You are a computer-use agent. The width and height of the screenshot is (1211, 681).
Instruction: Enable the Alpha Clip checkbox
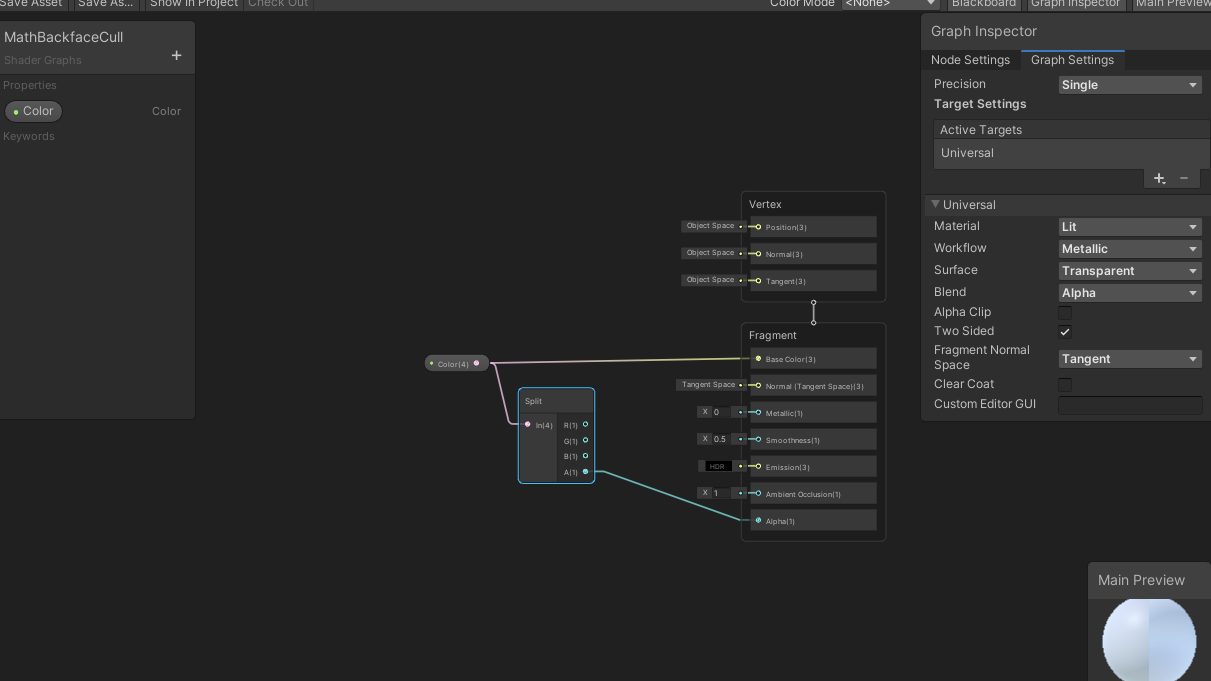point(1065,313)
